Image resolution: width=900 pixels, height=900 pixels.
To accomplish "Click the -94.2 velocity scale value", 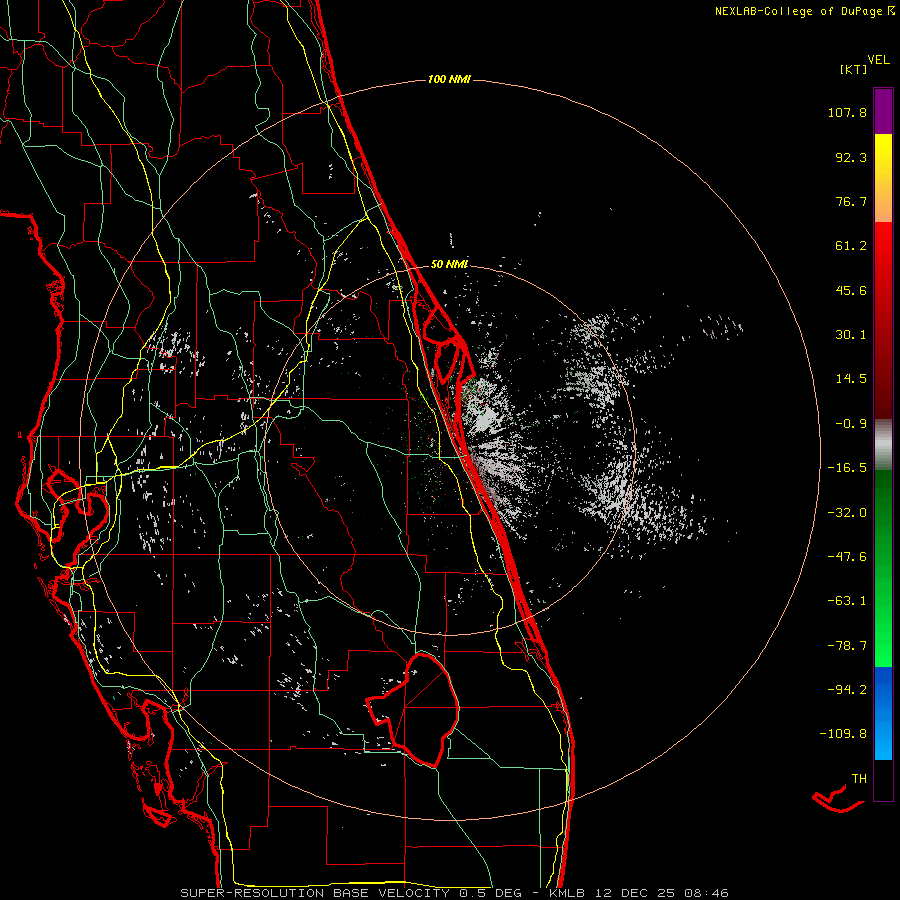I will 847,689.
